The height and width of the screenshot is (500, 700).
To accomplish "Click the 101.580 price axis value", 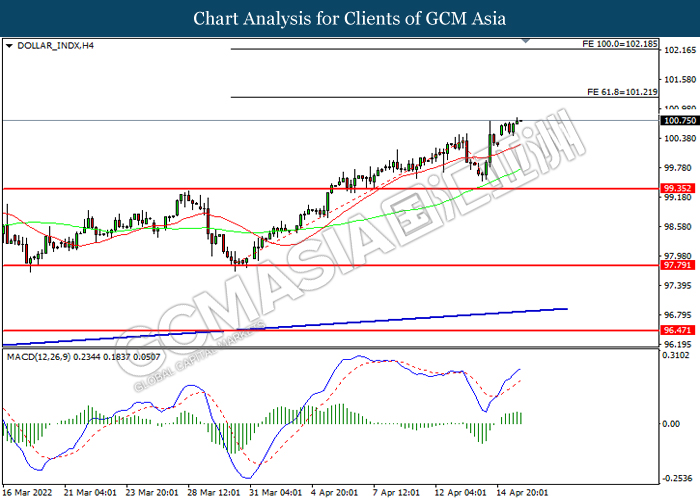I will pos(680,79).
